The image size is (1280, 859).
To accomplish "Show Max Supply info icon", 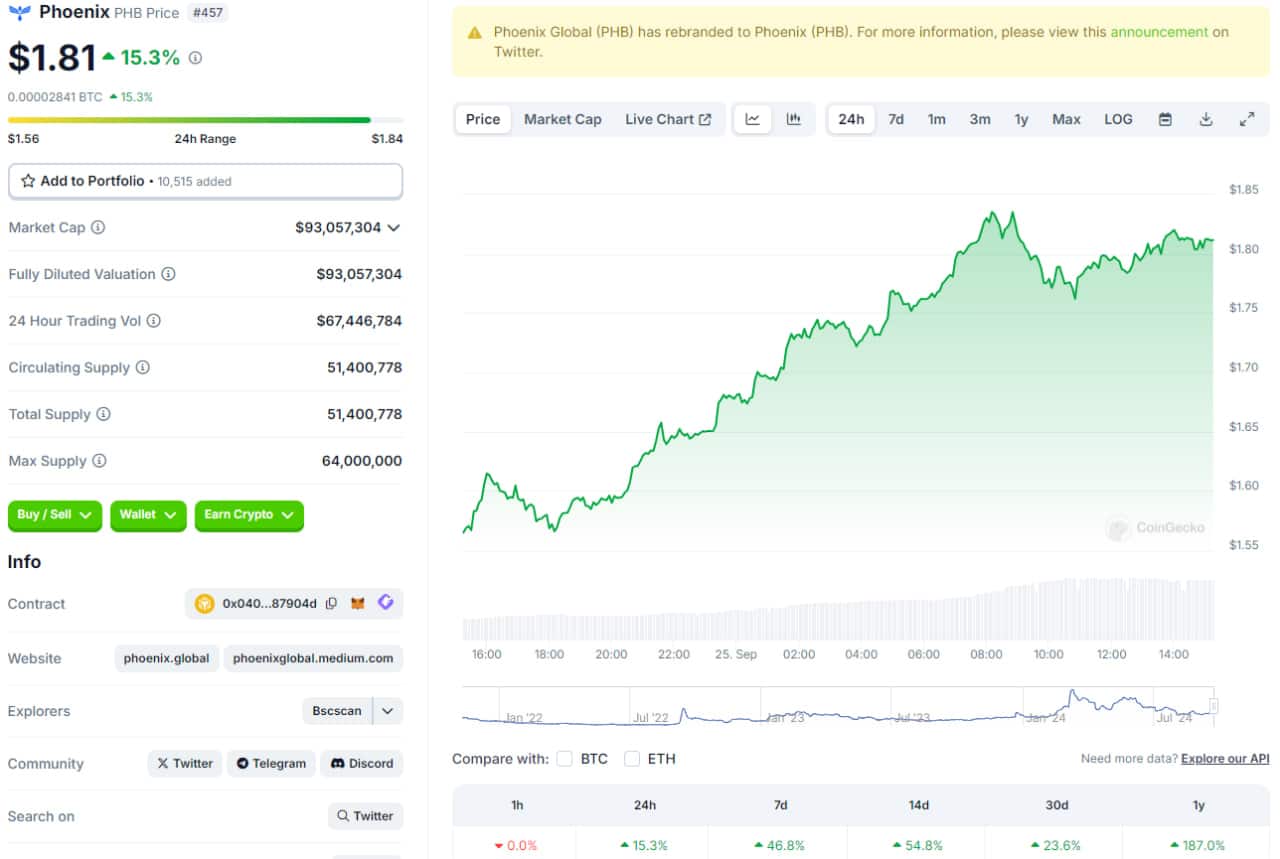I will tap(99, 461).
